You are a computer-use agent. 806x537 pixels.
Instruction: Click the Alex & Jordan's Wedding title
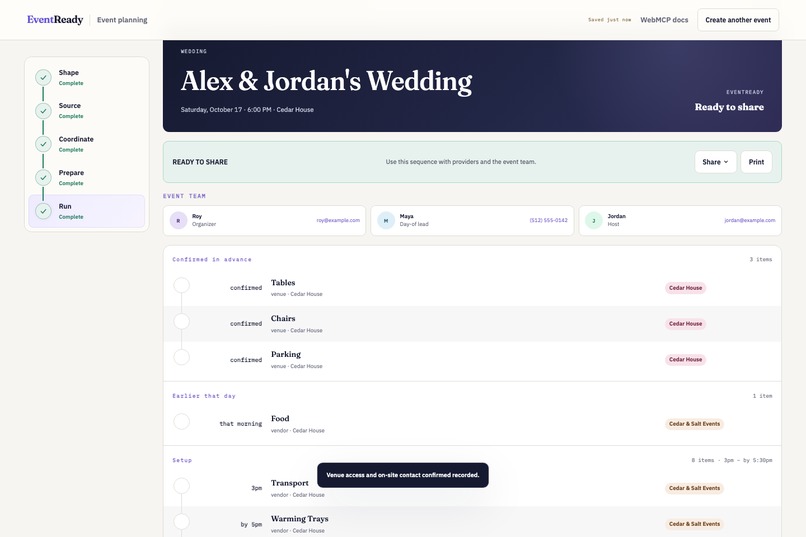pos(326,81)
